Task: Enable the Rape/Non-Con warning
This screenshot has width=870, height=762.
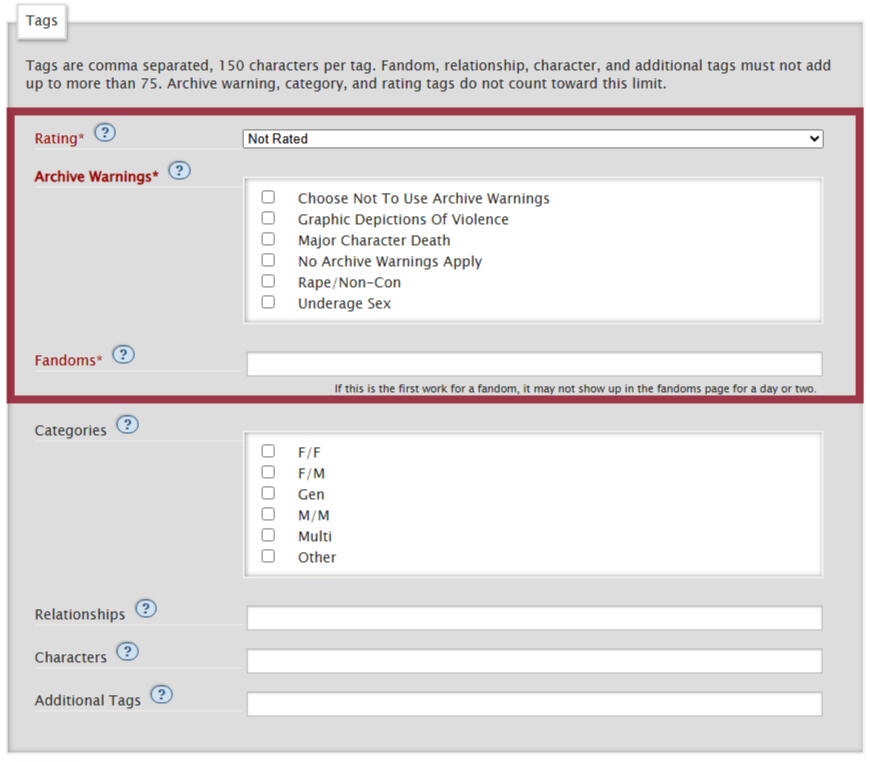Action: coord(268,281)
